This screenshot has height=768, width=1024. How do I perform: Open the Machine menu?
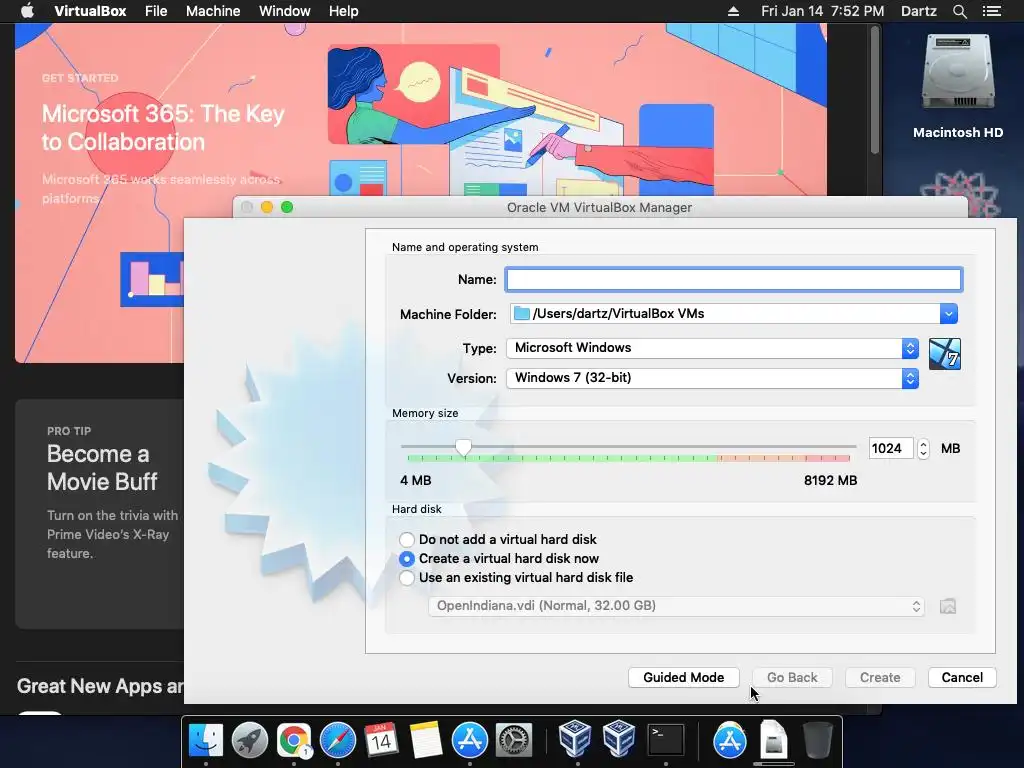(213, 11)
